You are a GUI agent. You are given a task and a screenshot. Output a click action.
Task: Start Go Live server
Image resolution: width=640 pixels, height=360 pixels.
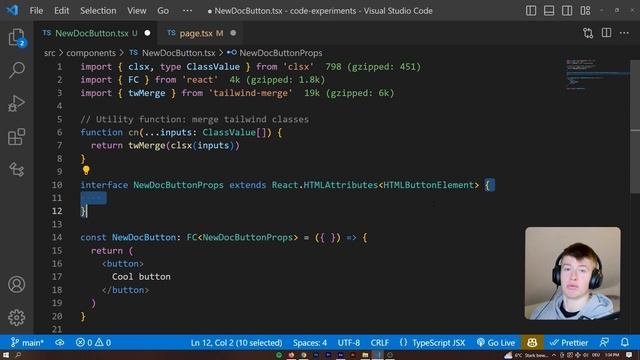pyautogui.click(x=496, y=342)
